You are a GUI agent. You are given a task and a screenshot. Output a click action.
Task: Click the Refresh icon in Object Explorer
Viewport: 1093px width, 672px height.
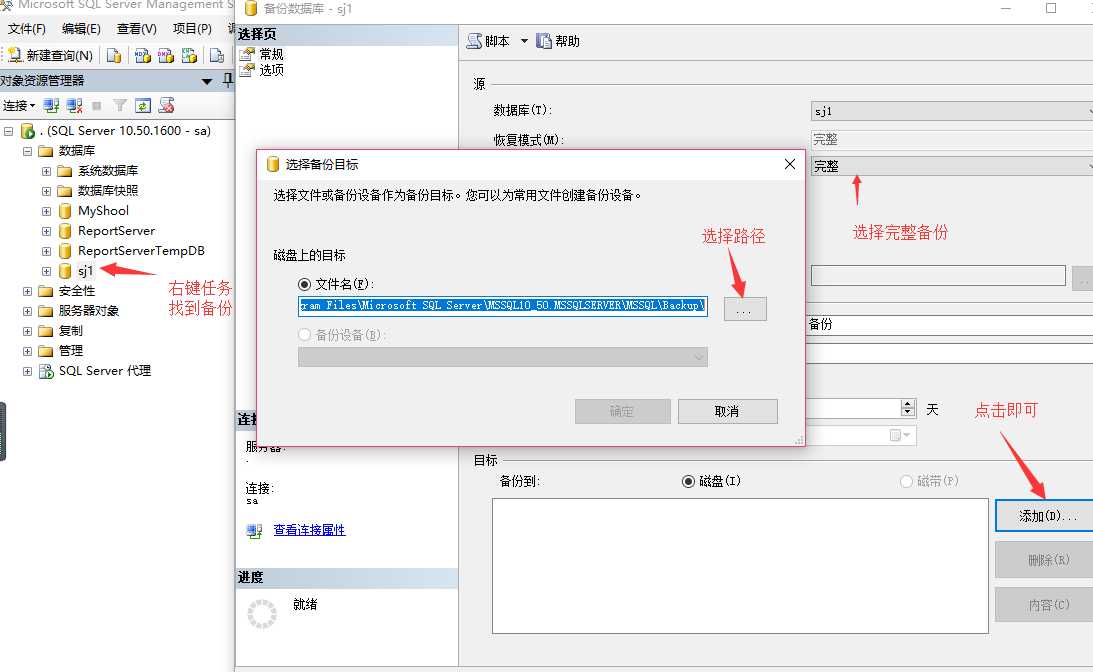point(143,105)
